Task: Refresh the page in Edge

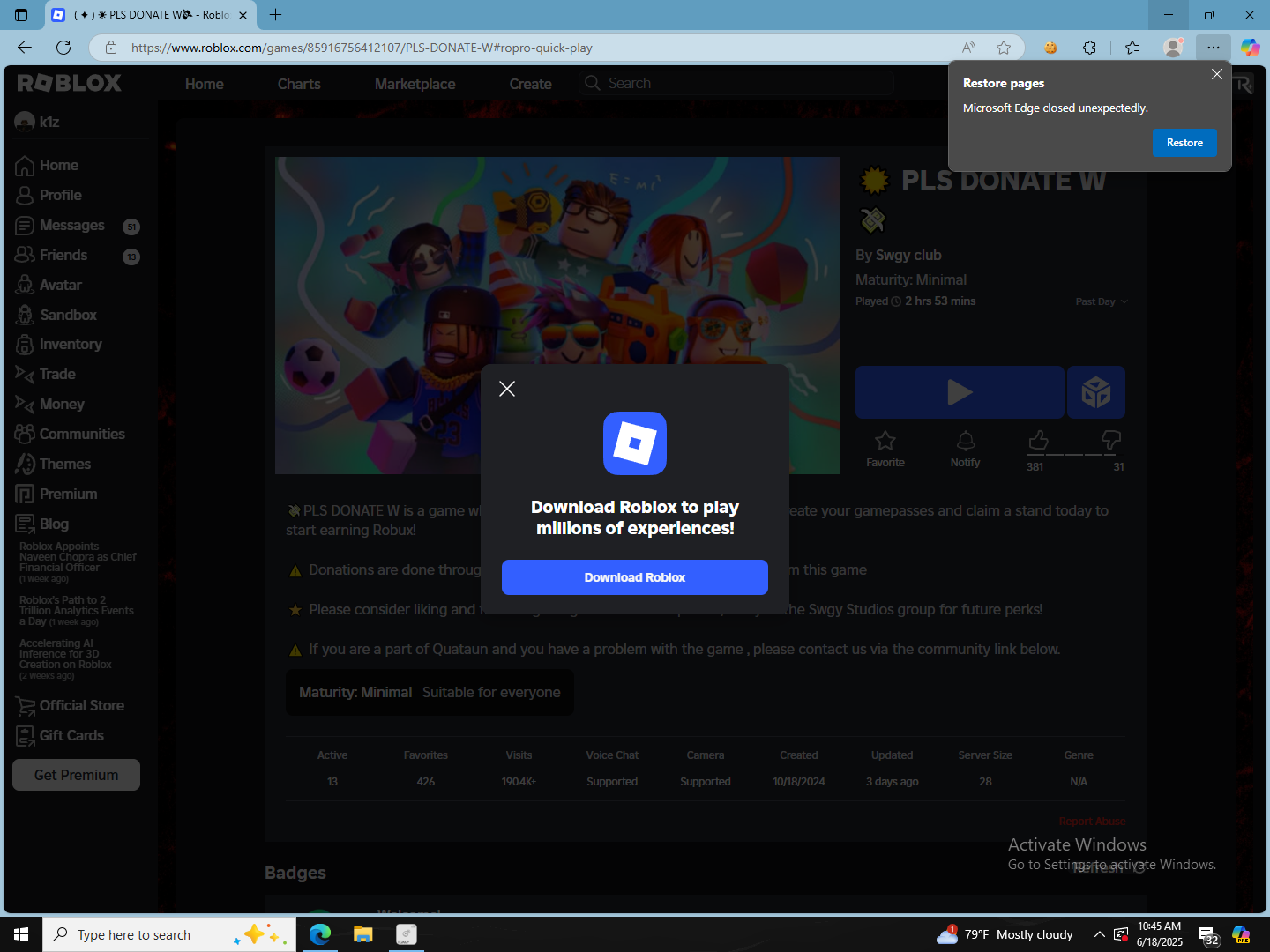Action: (x=63, y=48)
